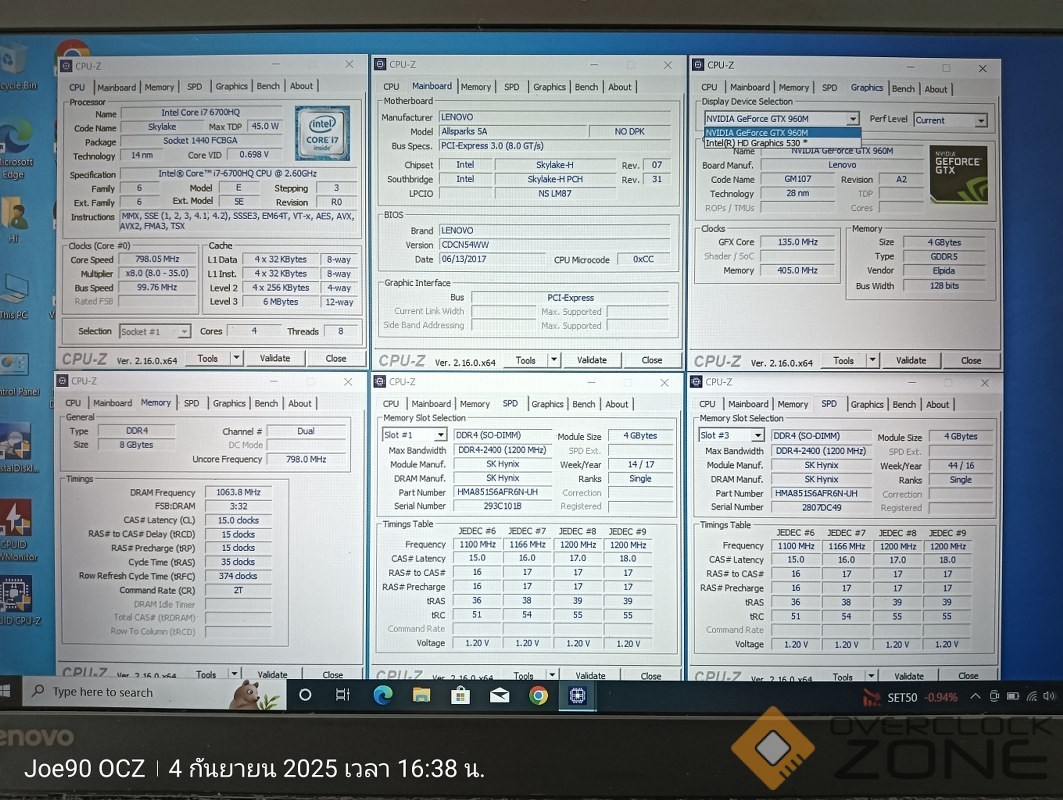Select the Core Speed value 798.05 MHz
The image size is (1063, 800).
click(157, 259)
